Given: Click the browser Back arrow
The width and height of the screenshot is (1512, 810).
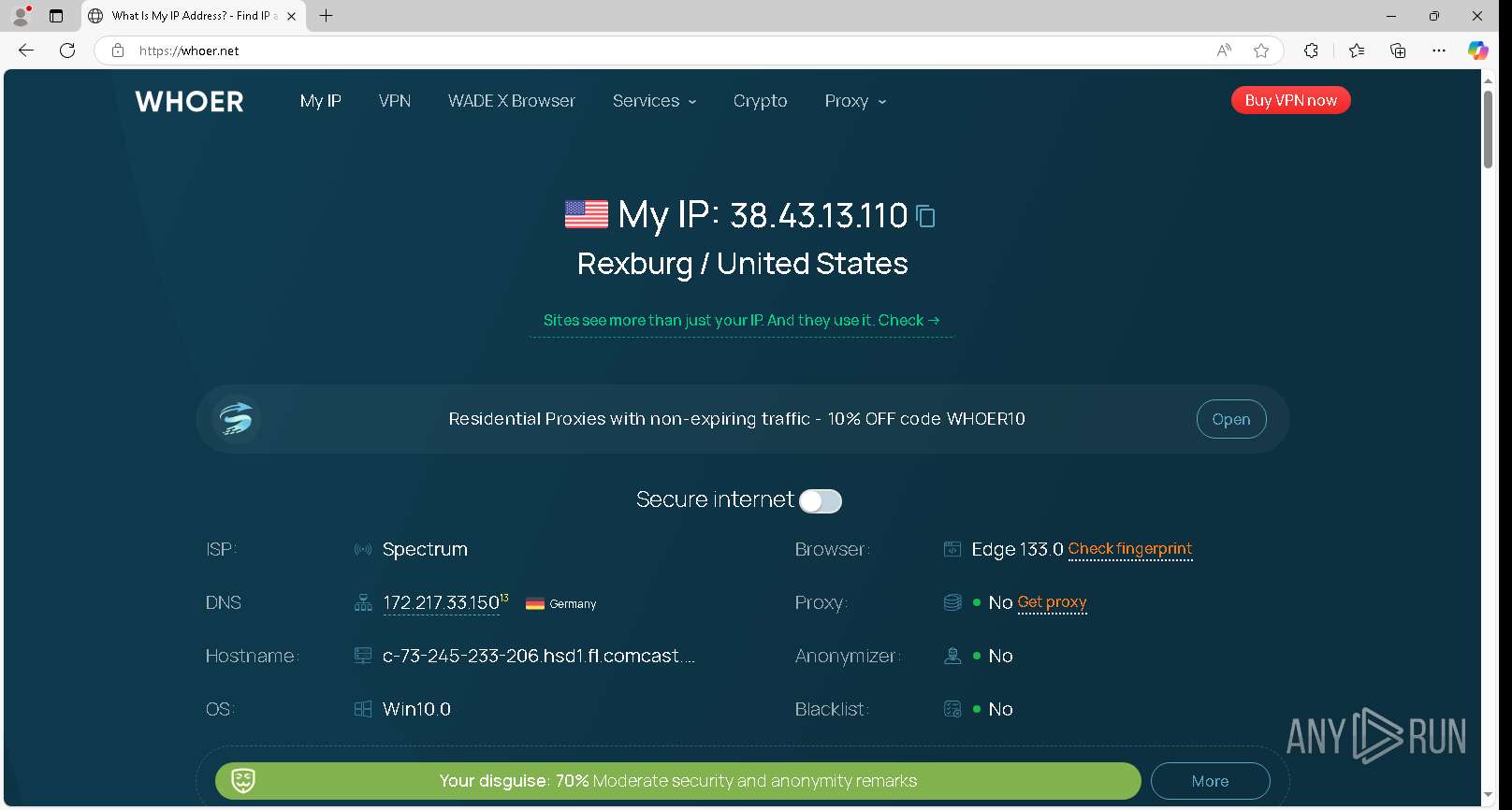Looking at the screenshot, I should [x=26, y=51].
